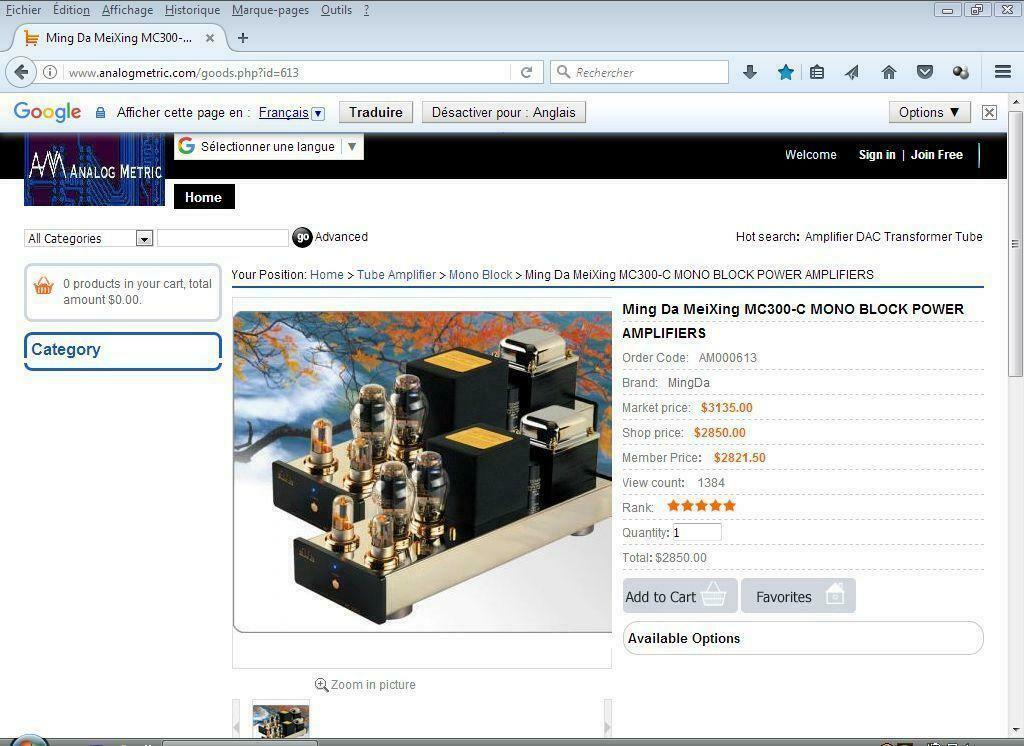The image size is (1024, 746).
Task: Click Home in the breadcrumb
Action: coord(327,274)
